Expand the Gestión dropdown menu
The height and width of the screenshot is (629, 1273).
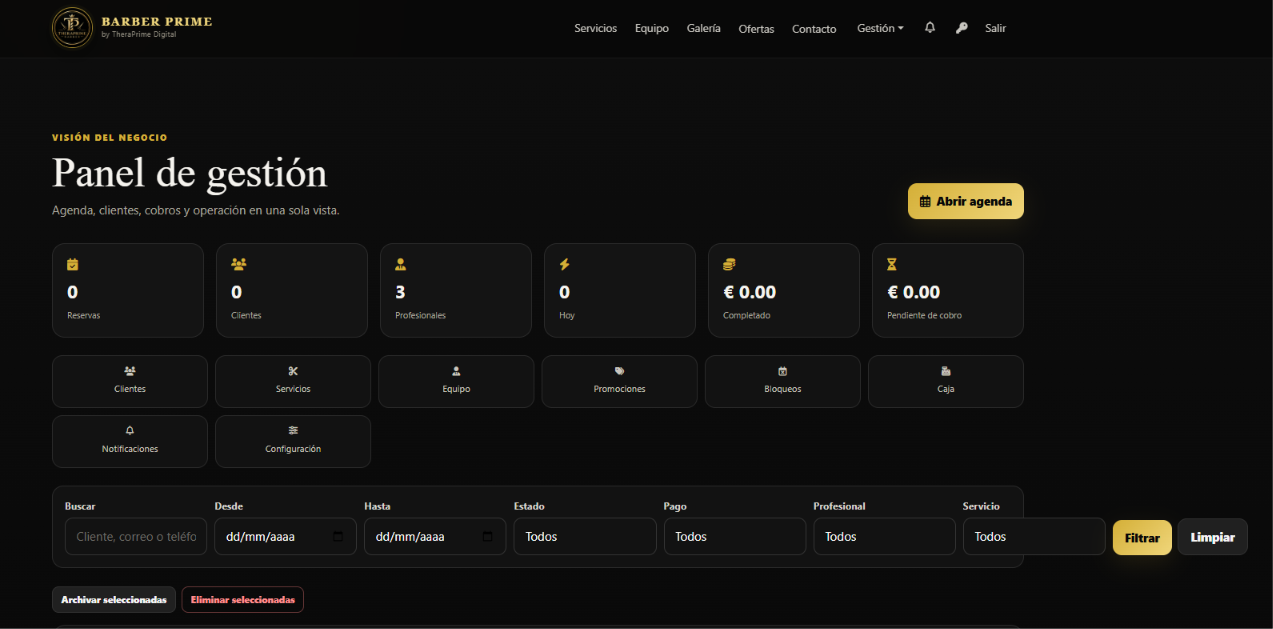pyautogui.click(x=880, y=28)
